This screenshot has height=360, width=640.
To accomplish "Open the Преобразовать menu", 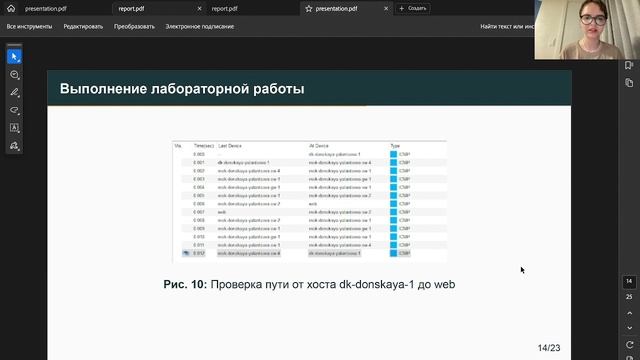I will coord(134,27).
